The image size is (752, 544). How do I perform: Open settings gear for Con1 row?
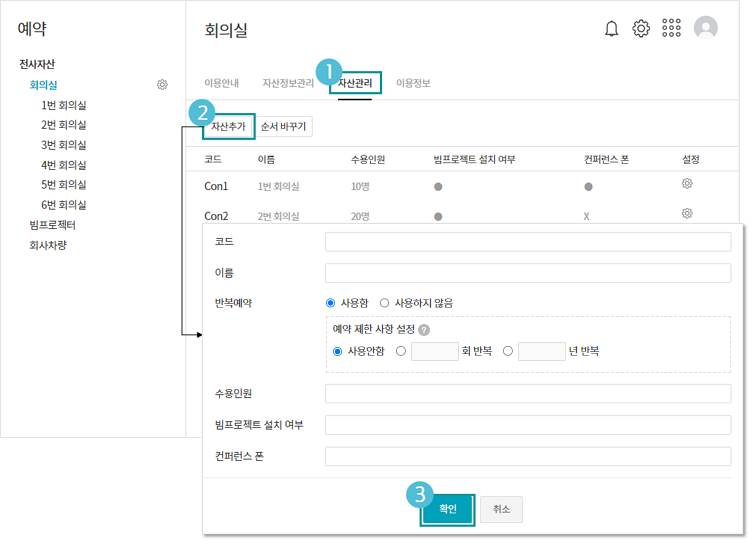(687, 184)
